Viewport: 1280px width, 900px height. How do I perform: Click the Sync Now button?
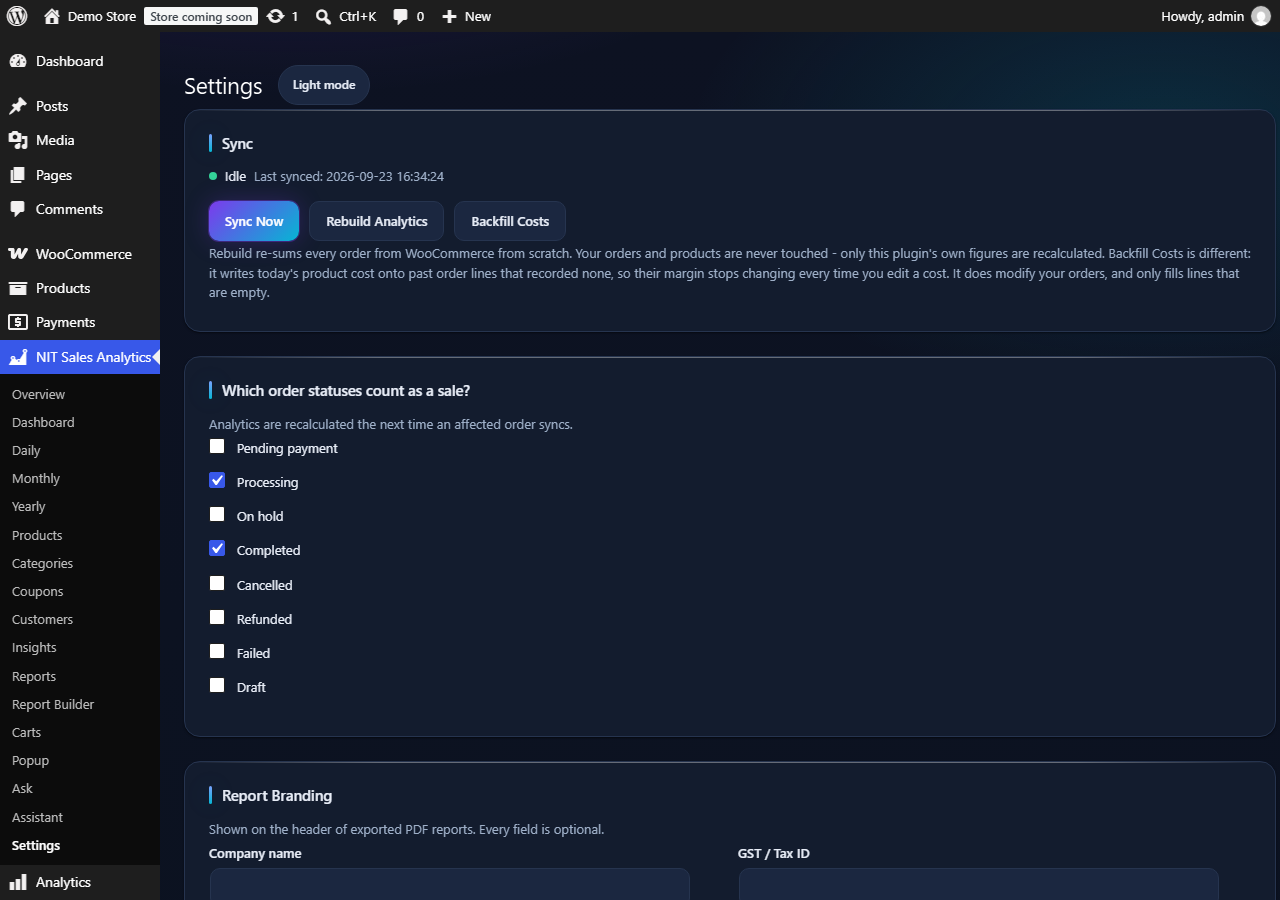[254, 221]
